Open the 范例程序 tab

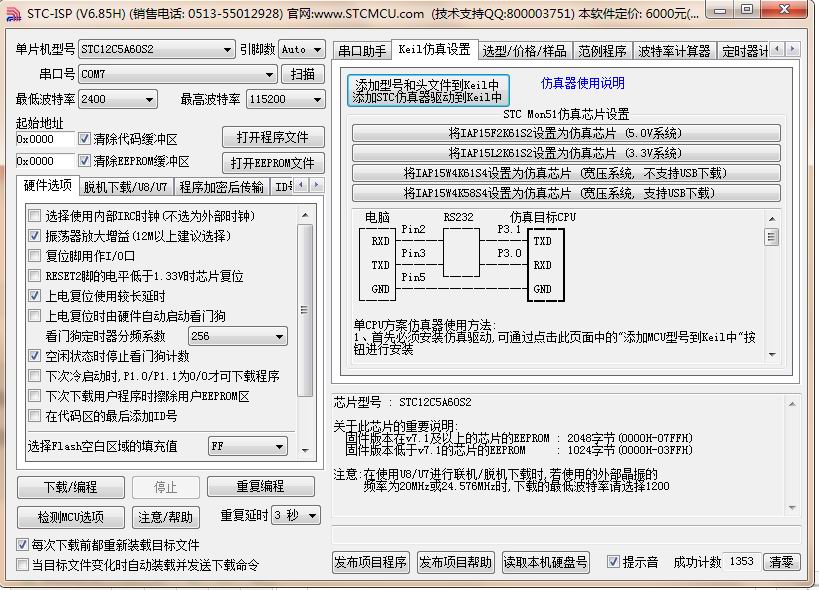[x=602, y=51]
